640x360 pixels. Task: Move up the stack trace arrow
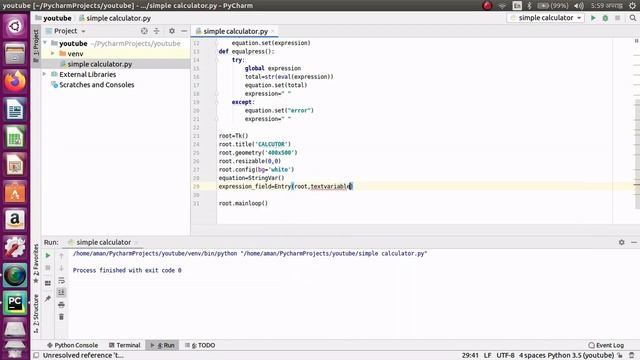click(x=61, y=256)
